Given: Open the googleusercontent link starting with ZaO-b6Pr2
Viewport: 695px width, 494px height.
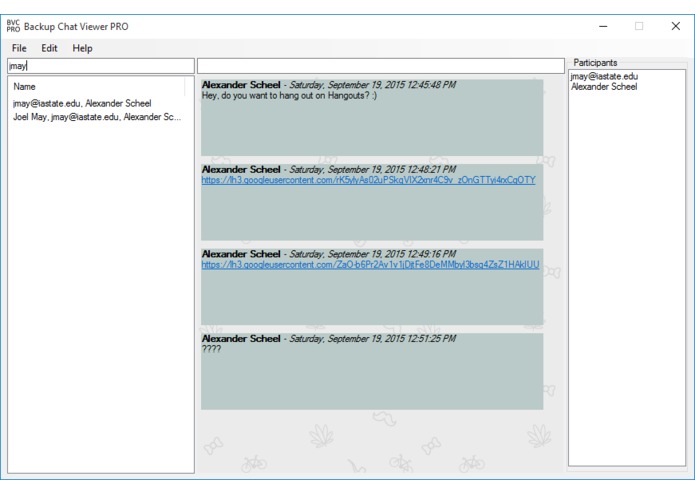Looking at the screenshot, I should tap(371, 265).
